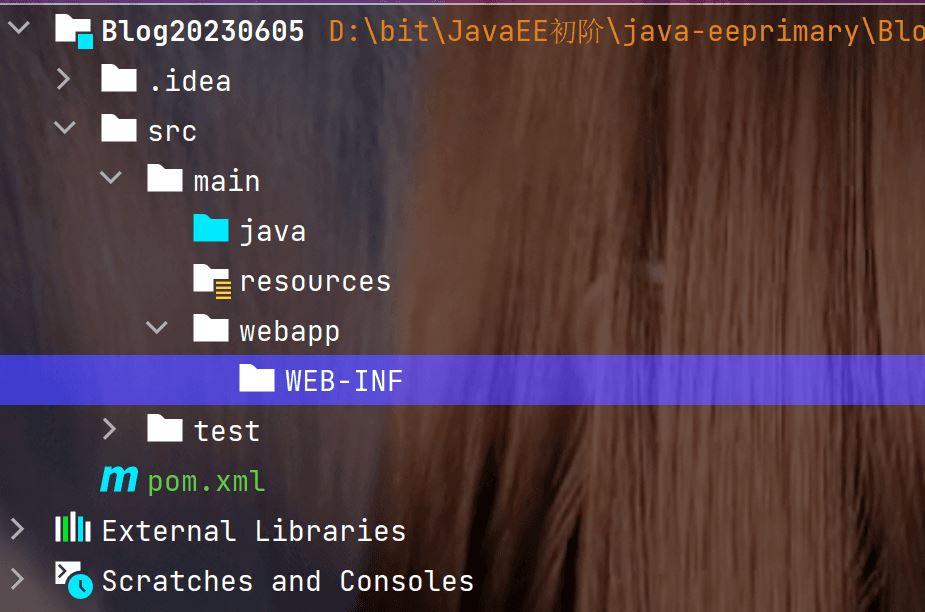Expand the External Libraries node arrow
The image size is (925, 612).
point(18,529)
